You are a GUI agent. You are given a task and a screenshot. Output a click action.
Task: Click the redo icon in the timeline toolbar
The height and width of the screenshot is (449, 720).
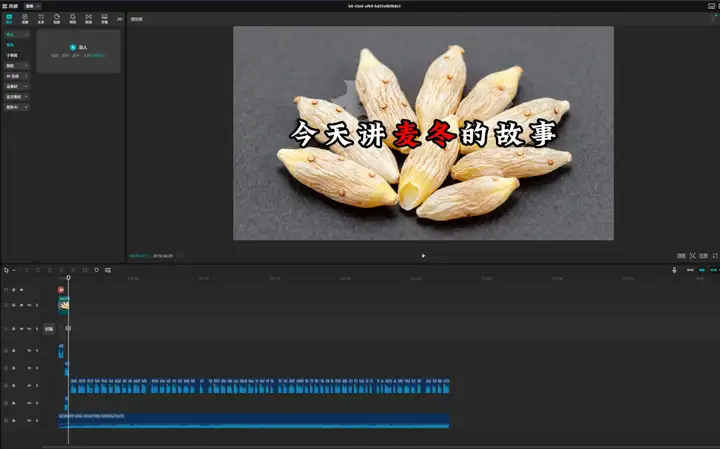click(38, 270)
